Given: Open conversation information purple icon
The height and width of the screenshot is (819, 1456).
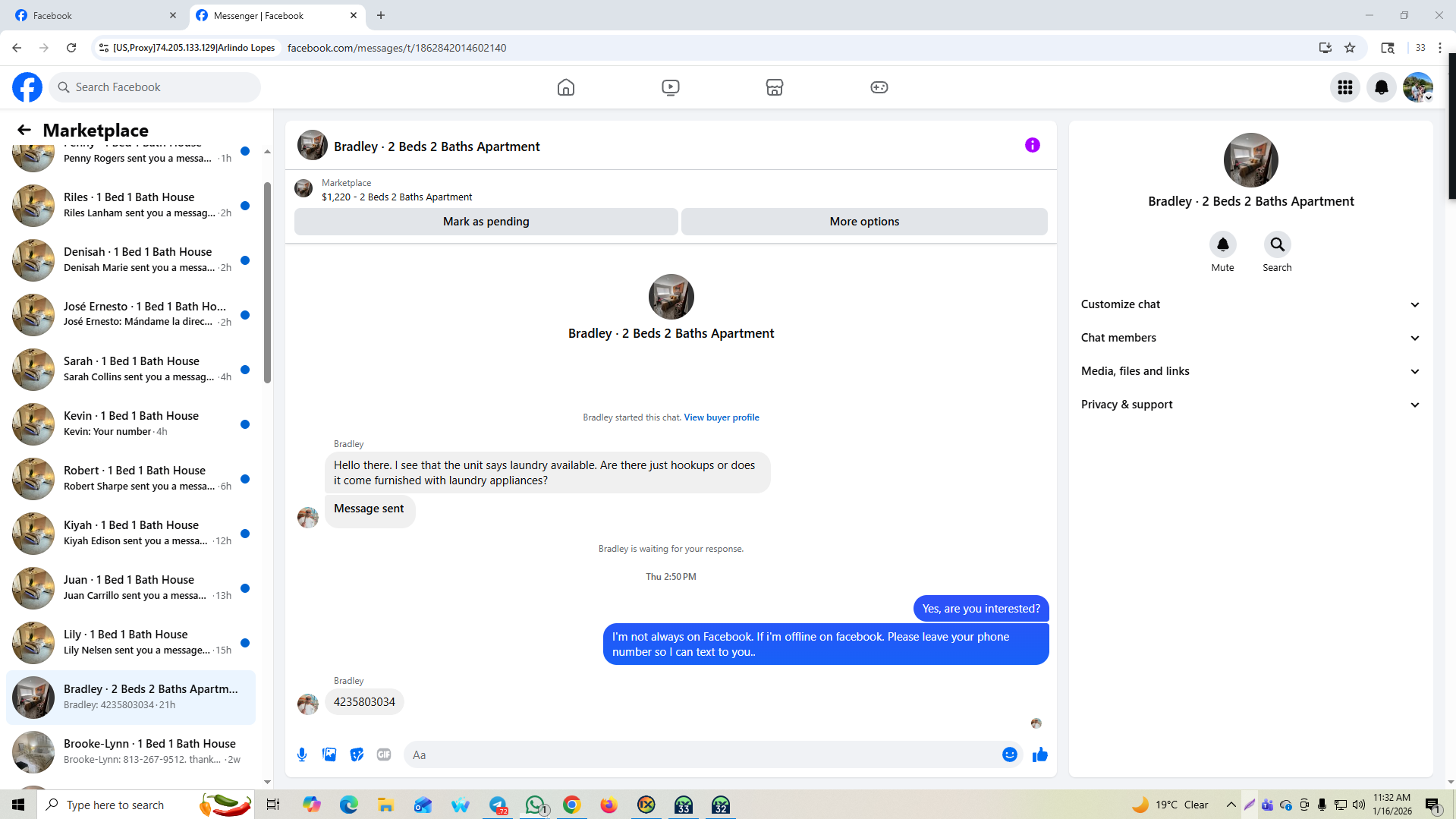Looking at the screenshot, I should point(1032,145).
